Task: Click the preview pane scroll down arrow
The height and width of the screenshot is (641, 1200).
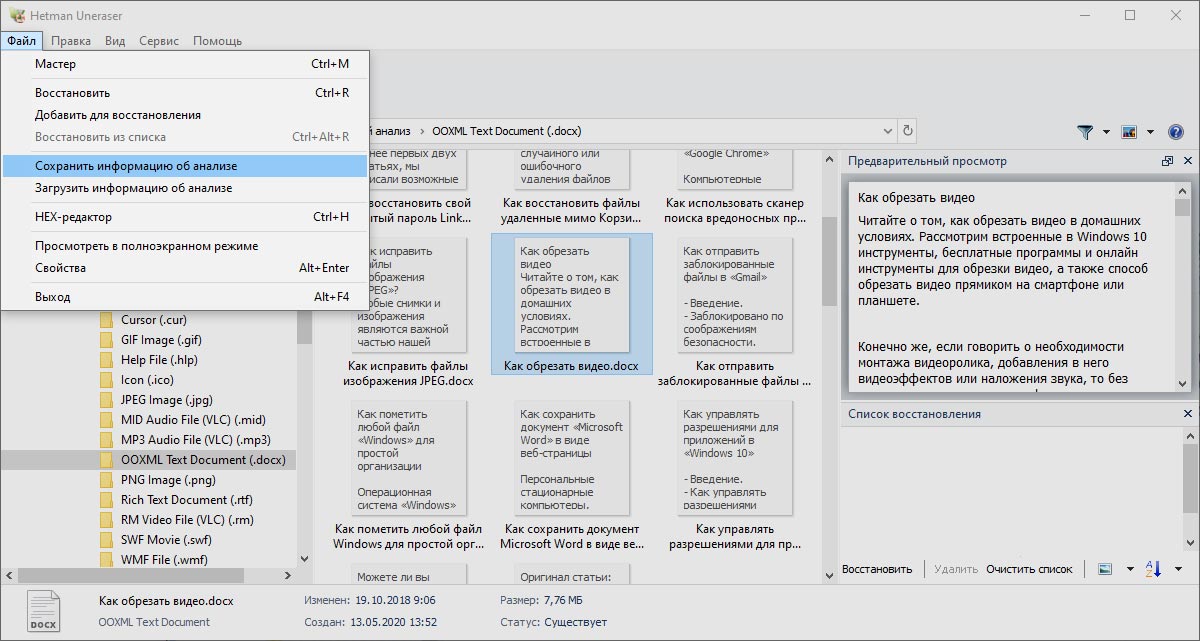Action: point(1183,383)
